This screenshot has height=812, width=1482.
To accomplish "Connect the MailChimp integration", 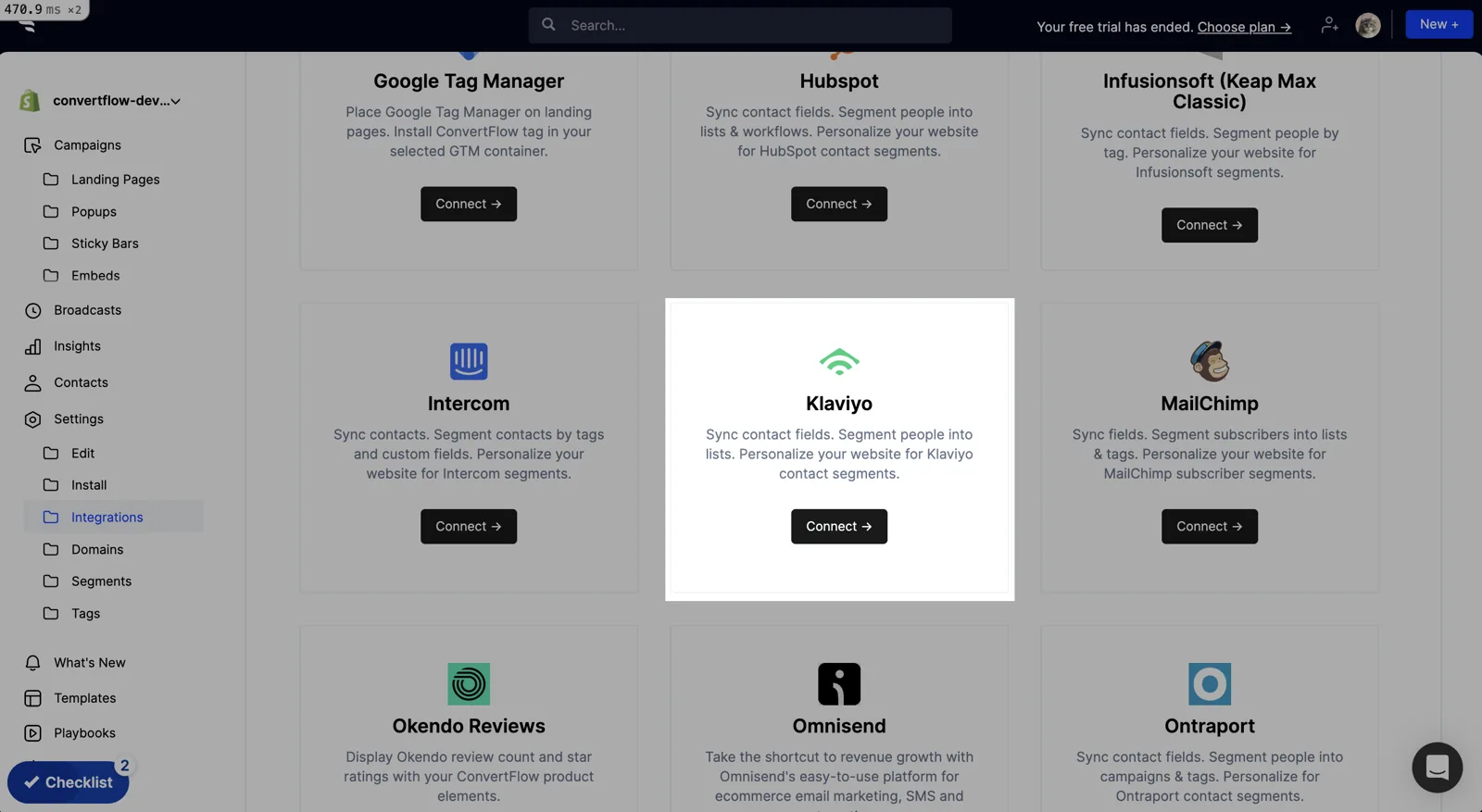I will pos(1210,526).
